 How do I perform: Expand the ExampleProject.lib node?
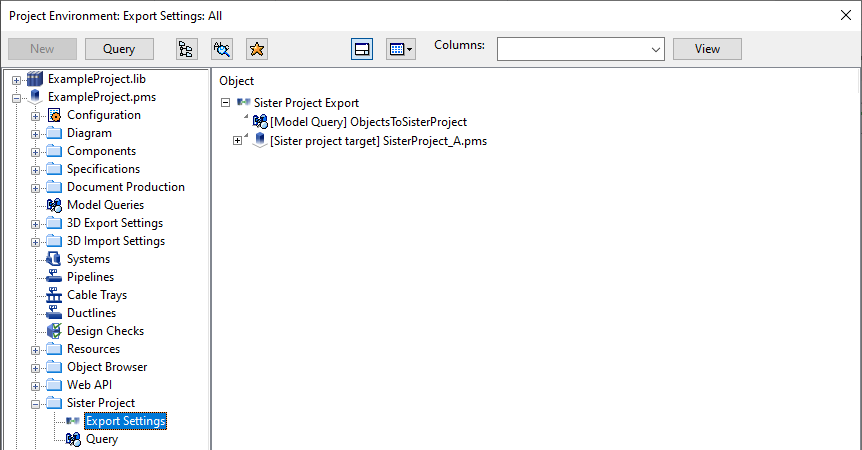pyautogui.click(x=17, y=79)
